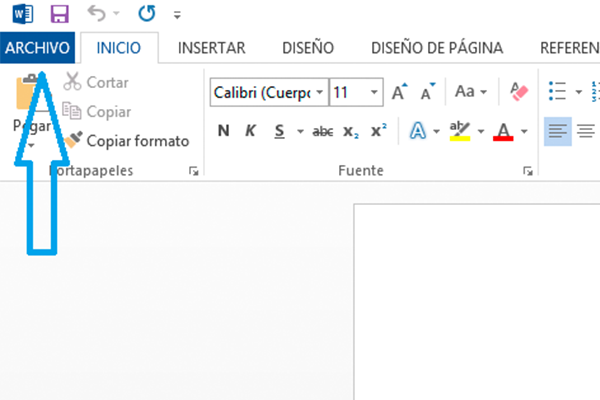Go to the DISEÑO tab

click(308, 48)
